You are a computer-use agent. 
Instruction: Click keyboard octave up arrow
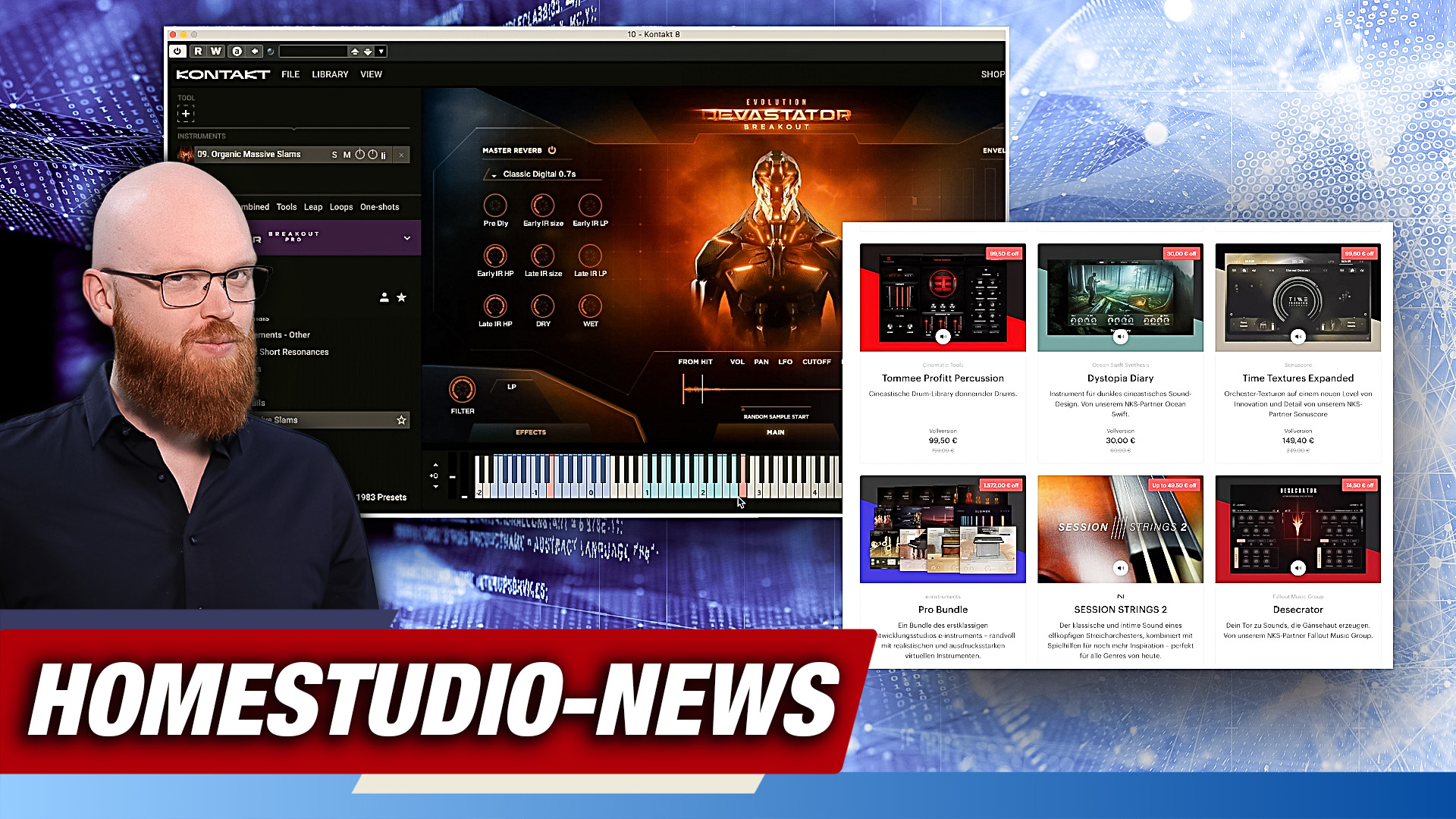pyautogui.click(x=435, y=465)
